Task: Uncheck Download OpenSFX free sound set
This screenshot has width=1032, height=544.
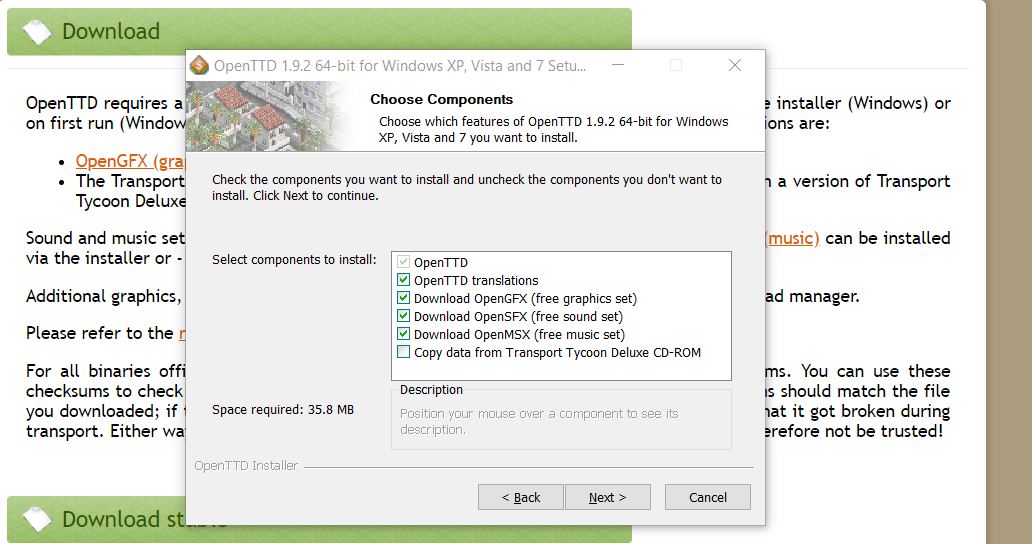Action: [404, 317]
